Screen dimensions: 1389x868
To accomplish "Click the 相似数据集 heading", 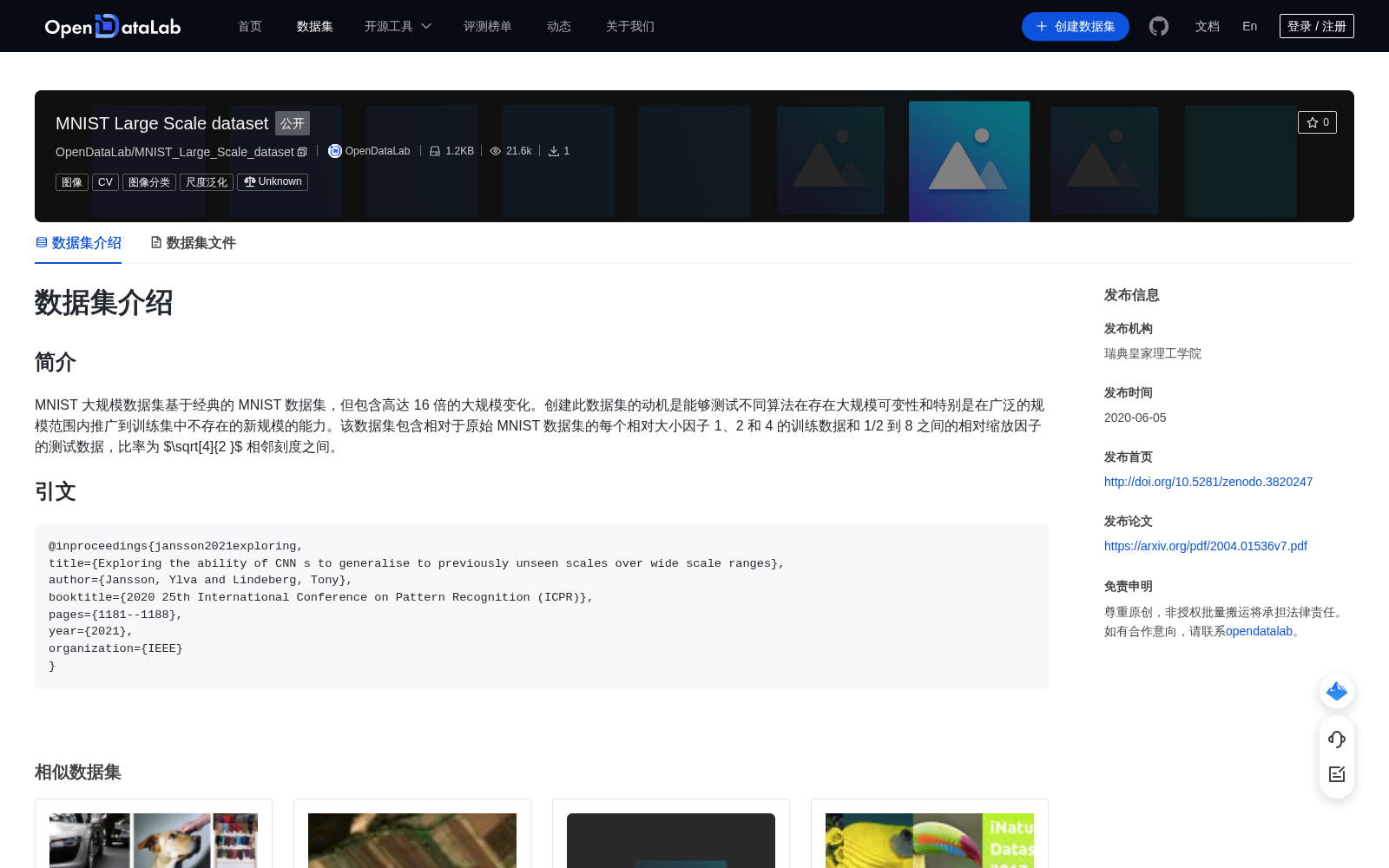I will point(78,772).
